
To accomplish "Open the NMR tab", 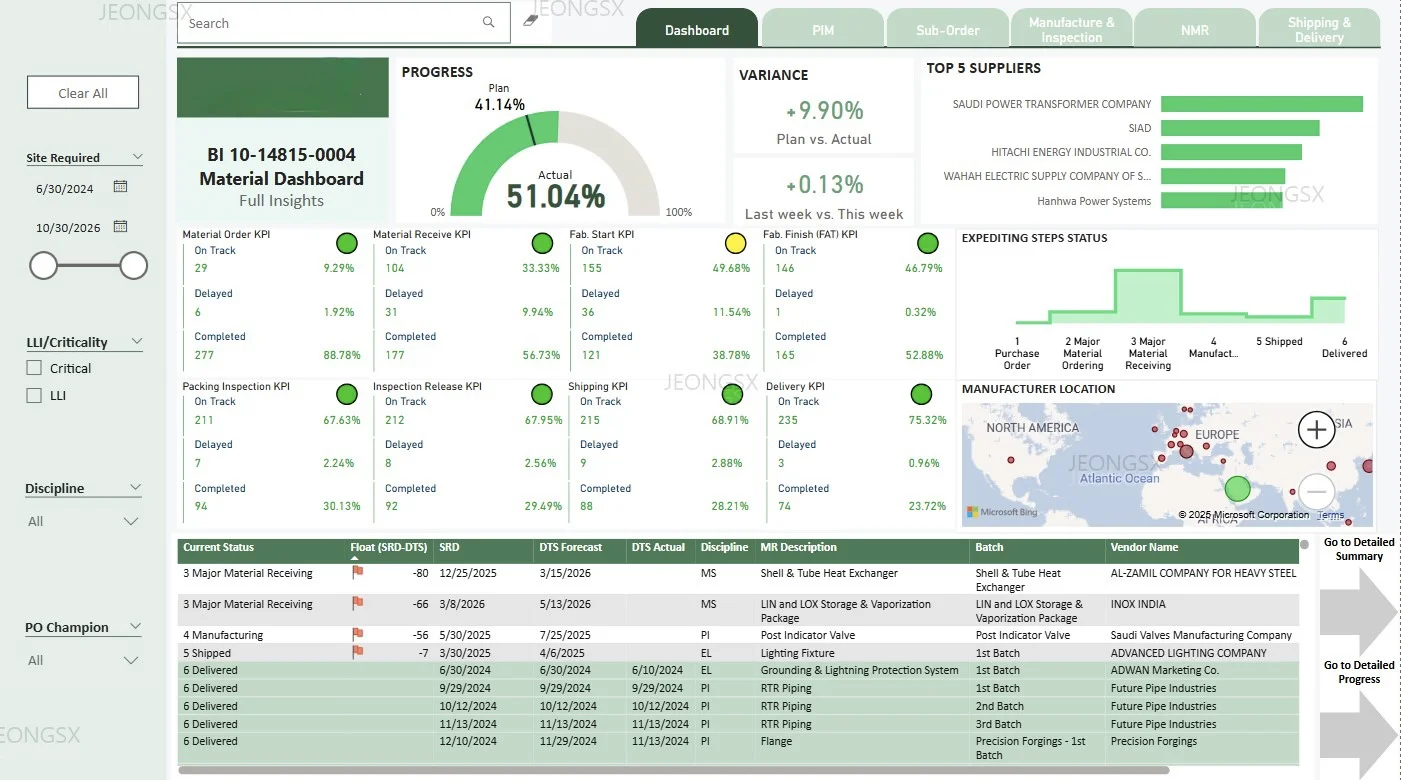I will click(x=1195, y=28).
